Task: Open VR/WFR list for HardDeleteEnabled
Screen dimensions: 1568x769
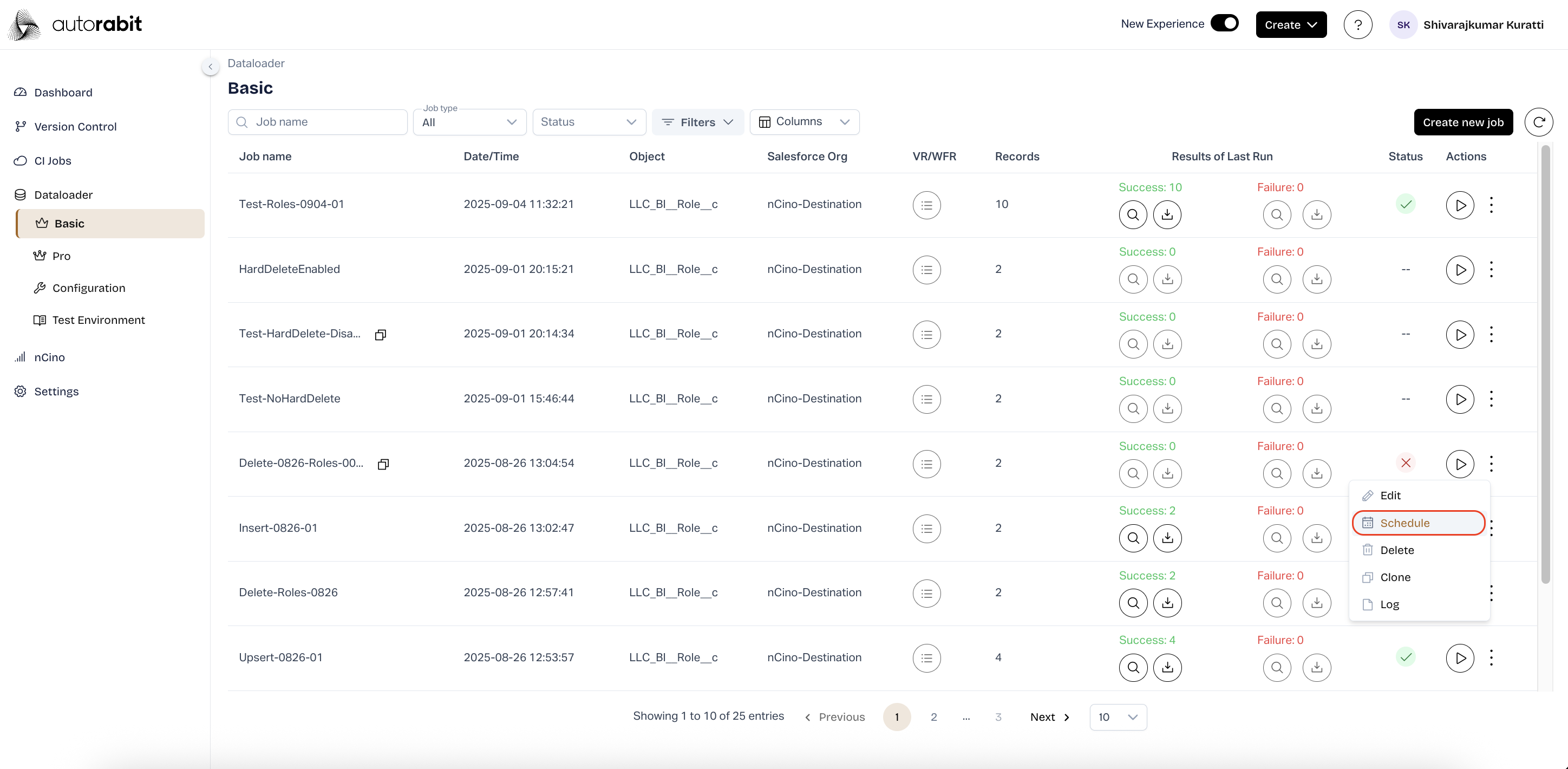Action: 926,270
